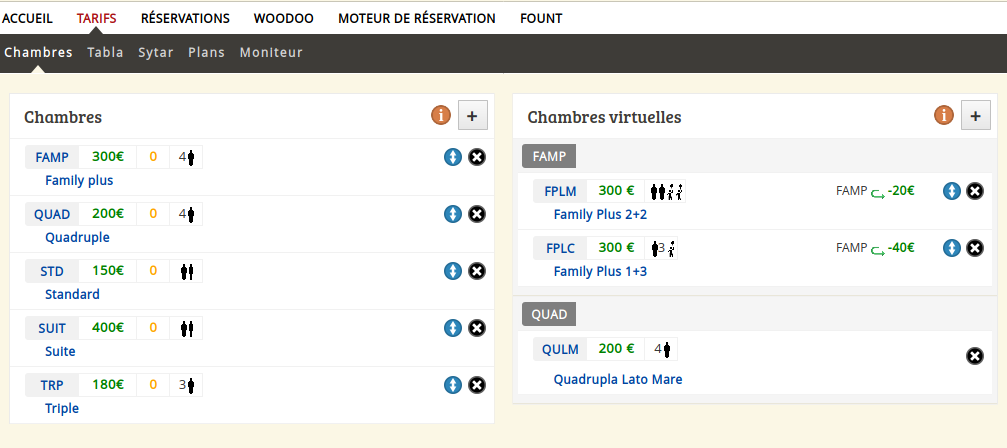
Task: Go to Moteur de Réservation menu
Action: coord(417,19)
